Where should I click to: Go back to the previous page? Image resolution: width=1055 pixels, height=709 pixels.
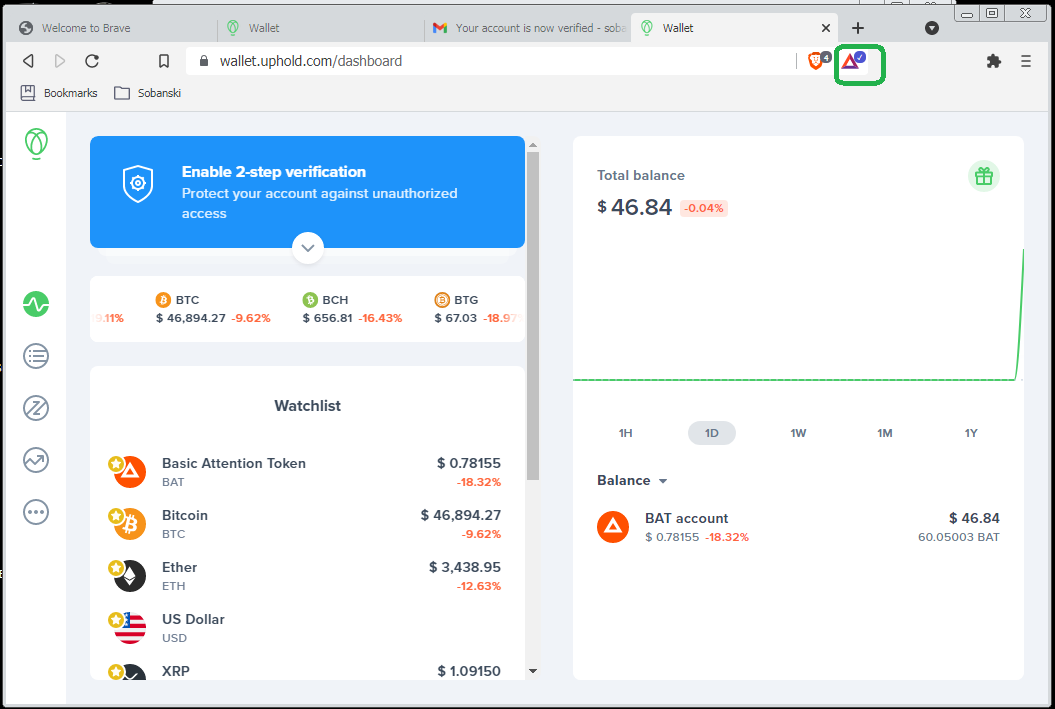tap(28, 61)
